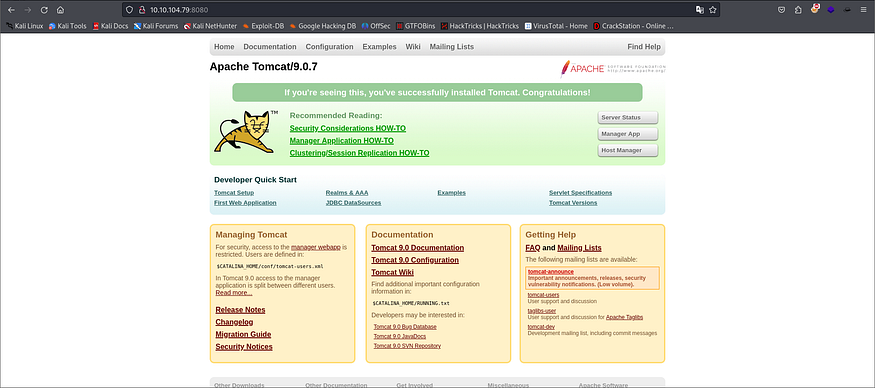Open the First Web Application link
This screenshot has width=875, height=388.
tap(245, 203)
